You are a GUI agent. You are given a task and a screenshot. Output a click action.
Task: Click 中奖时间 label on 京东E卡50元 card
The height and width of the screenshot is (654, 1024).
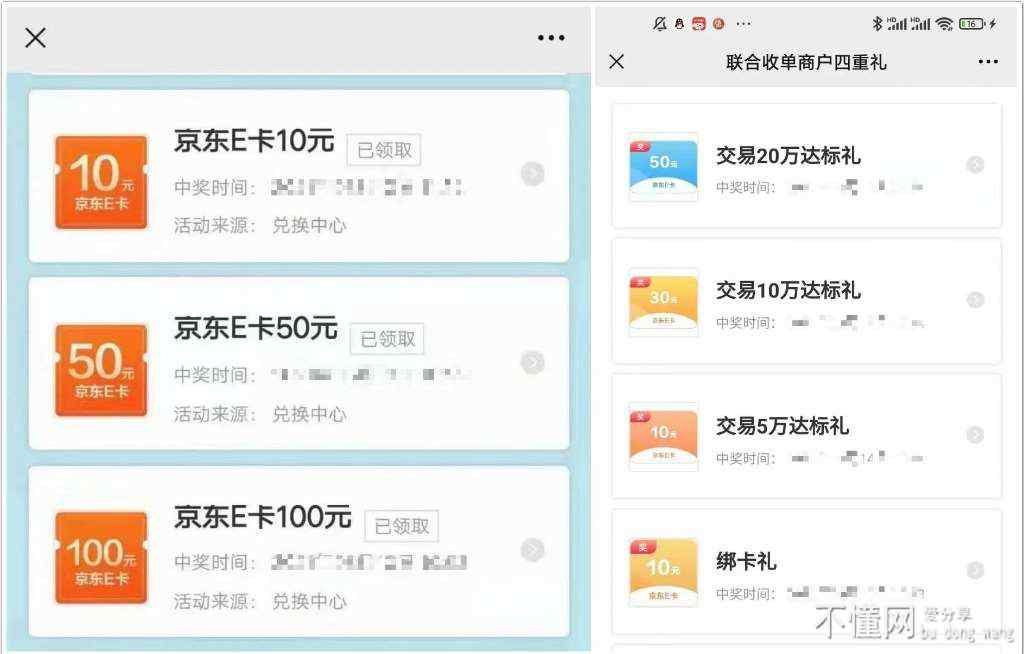click(x=214, y=375)
